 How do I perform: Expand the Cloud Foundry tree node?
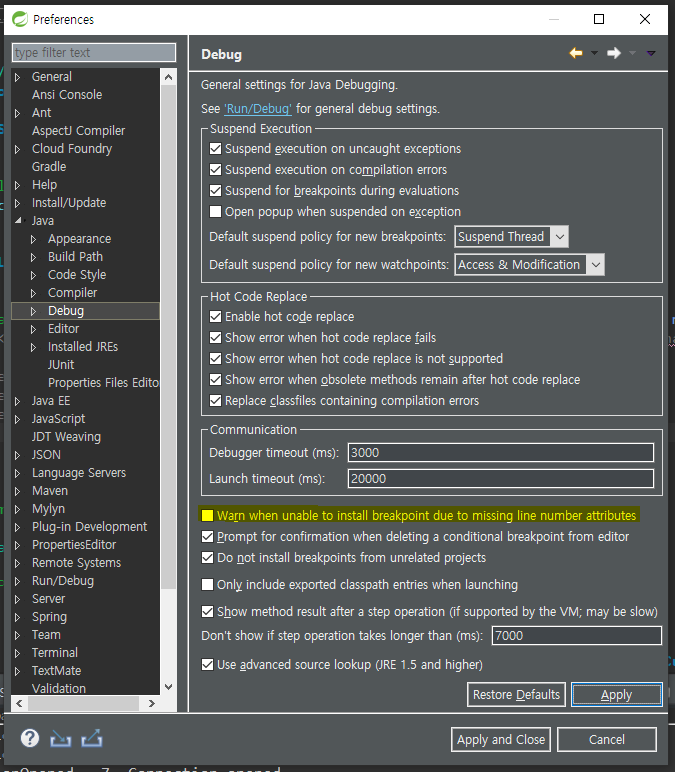point(18,149)
